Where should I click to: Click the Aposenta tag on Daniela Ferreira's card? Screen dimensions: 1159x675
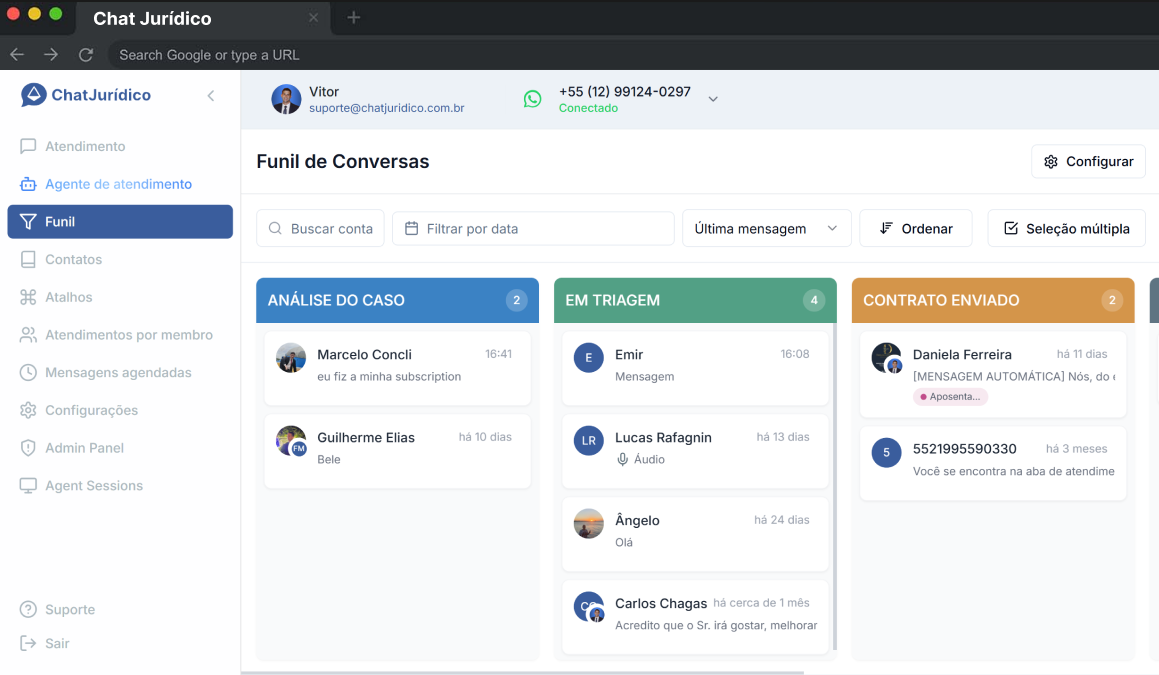(x=949, y=396)
